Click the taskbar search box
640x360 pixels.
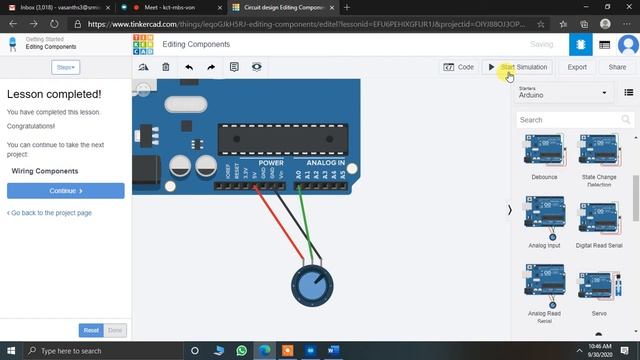(x=103, y=351)
